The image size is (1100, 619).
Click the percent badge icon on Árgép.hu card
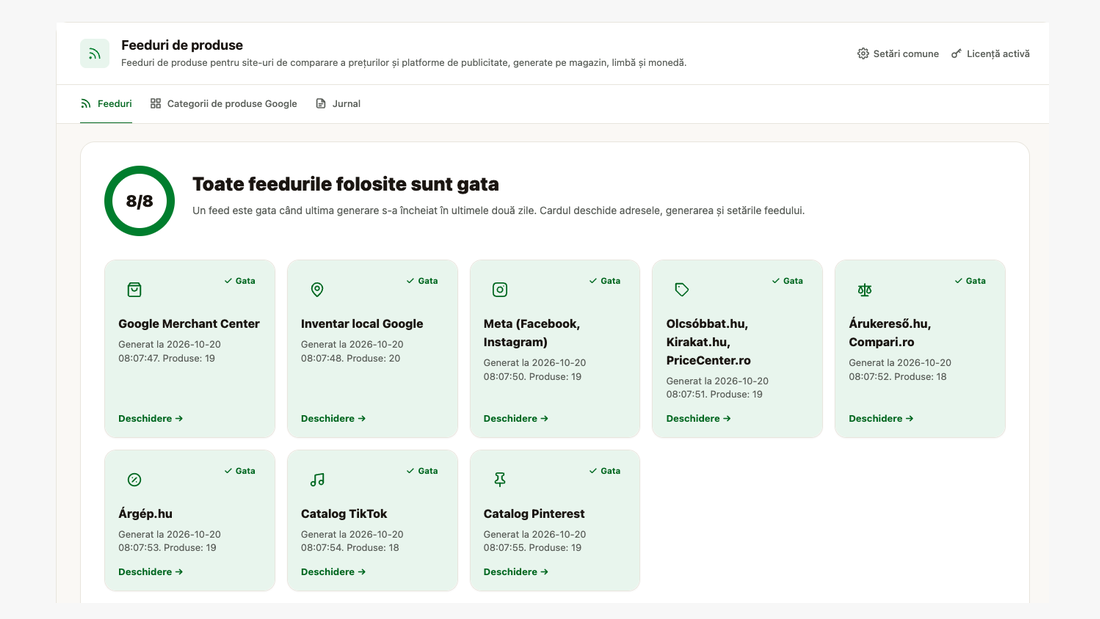tap(134, 479)
